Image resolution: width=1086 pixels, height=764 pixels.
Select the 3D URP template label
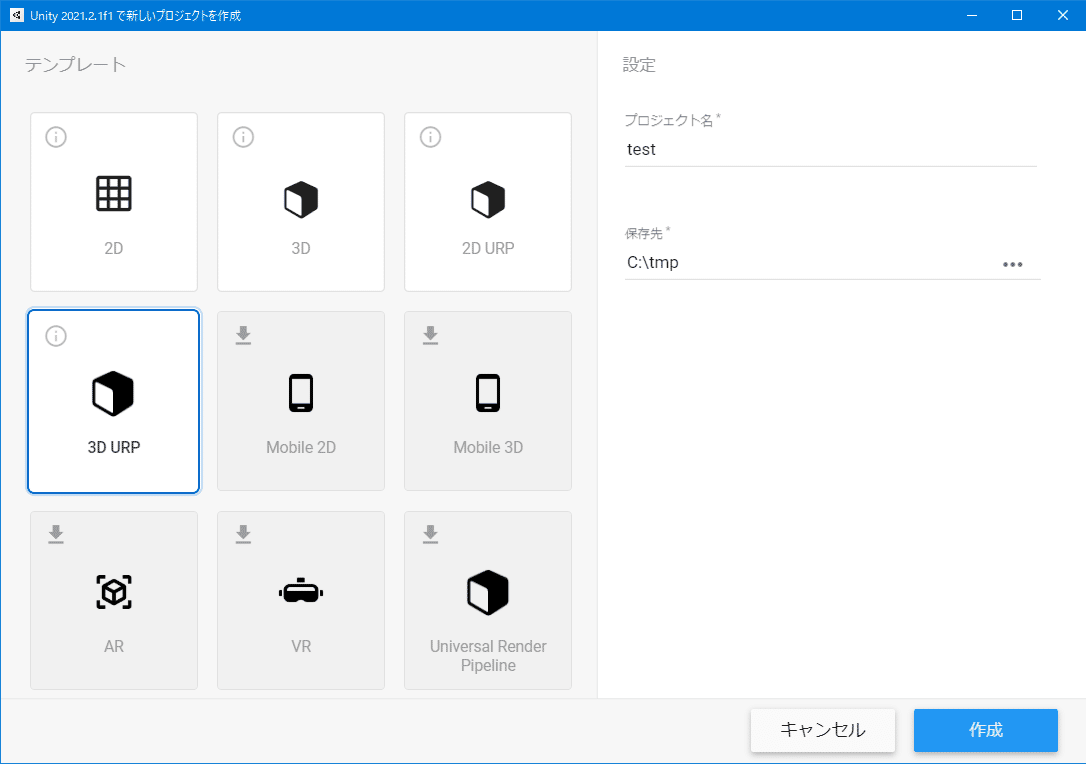point(114,447)
